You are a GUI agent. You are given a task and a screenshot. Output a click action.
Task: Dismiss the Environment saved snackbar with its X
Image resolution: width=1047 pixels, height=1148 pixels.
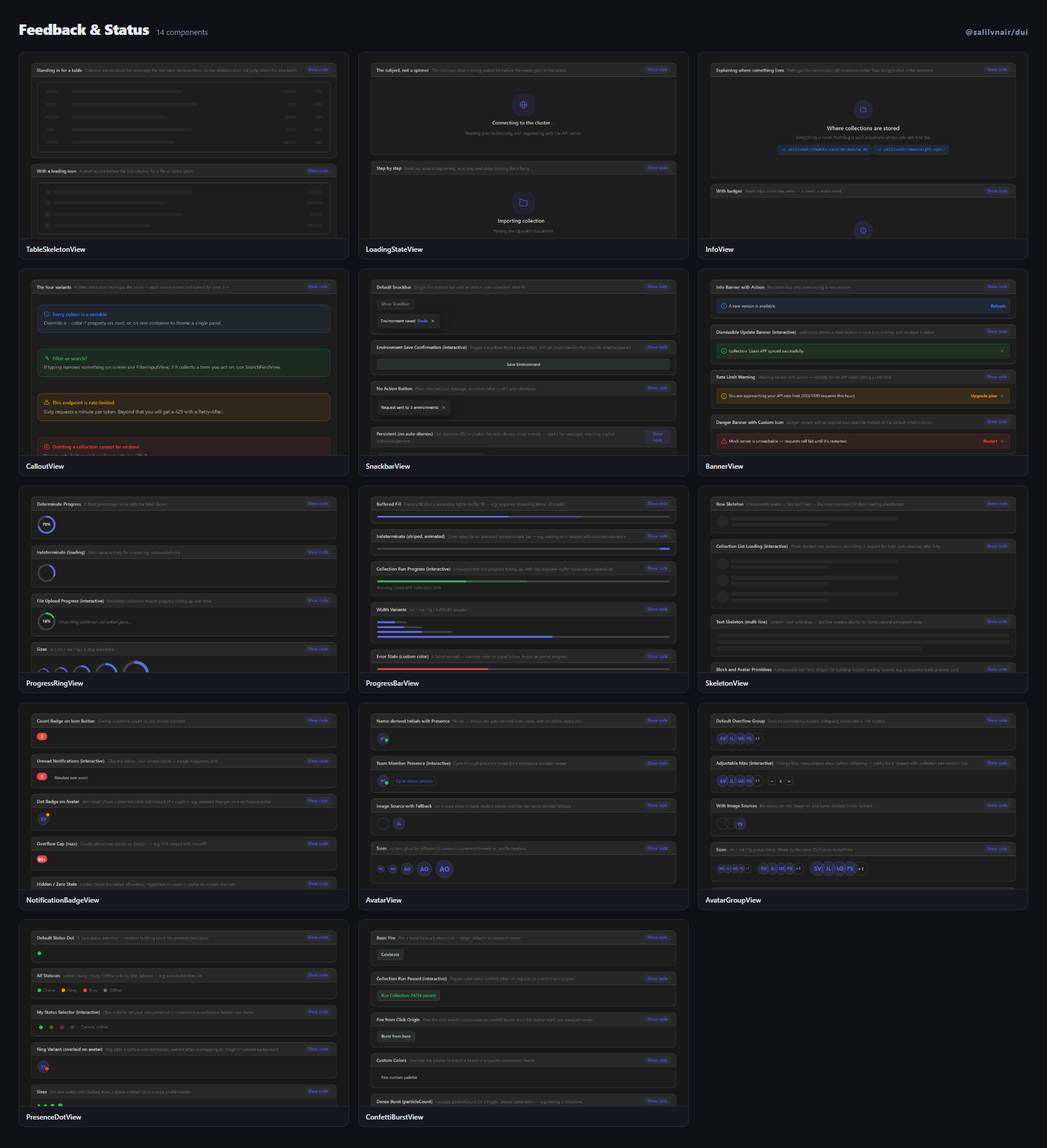[x=433, y=321]
